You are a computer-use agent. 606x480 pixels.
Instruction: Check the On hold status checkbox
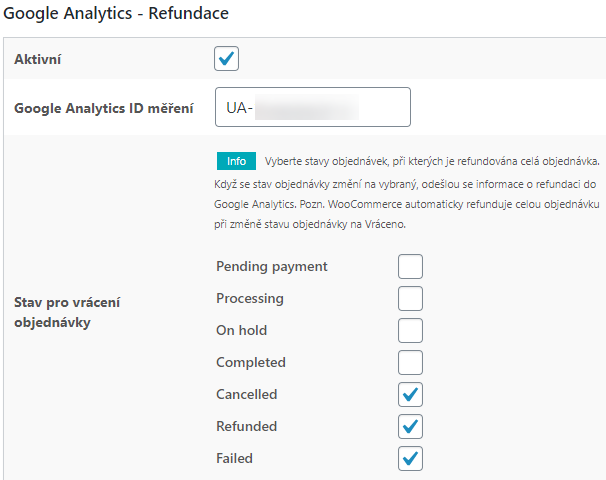click(x=410, y=330)
